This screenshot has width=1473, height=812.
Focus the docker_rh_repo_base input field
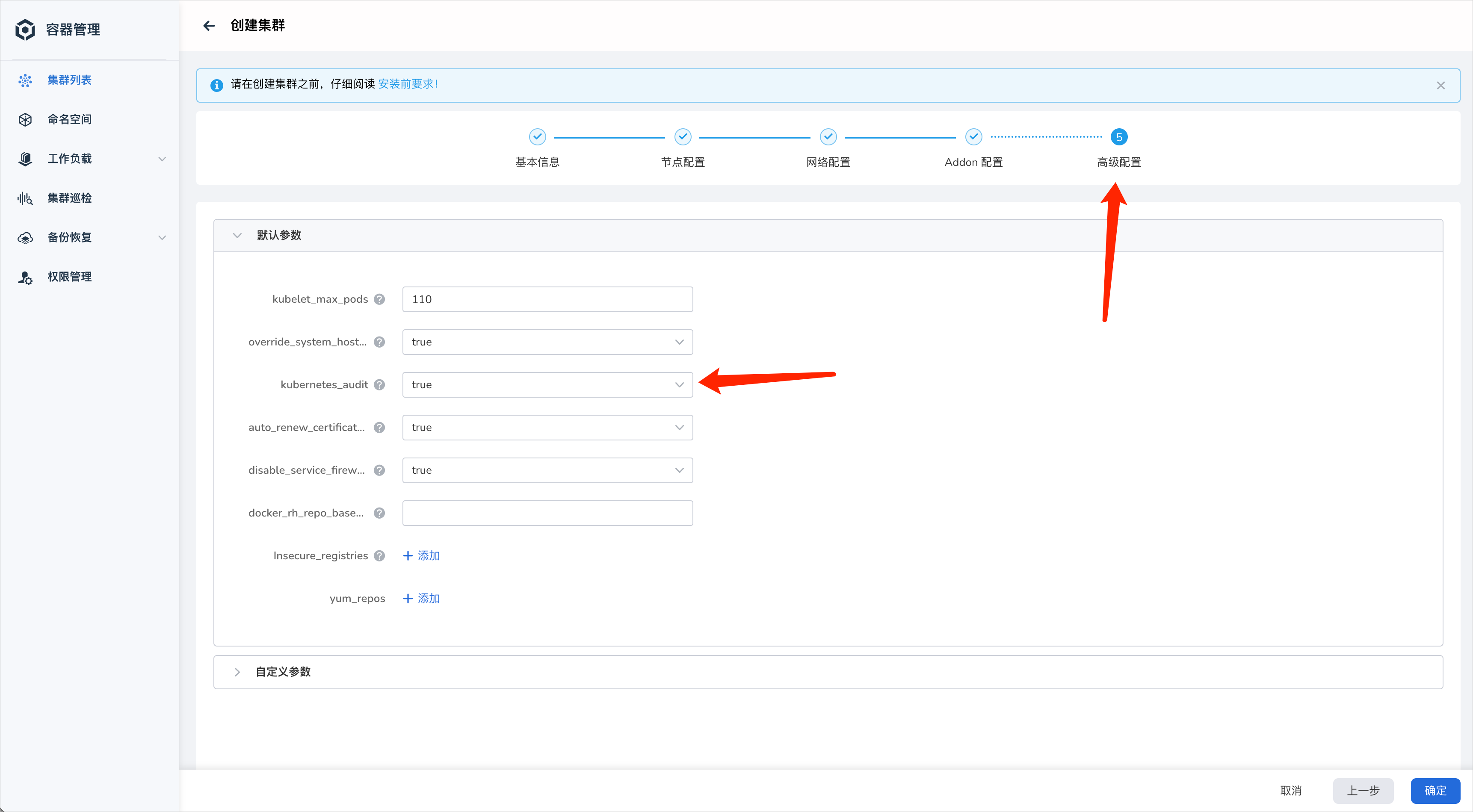[x=547, y=513]
